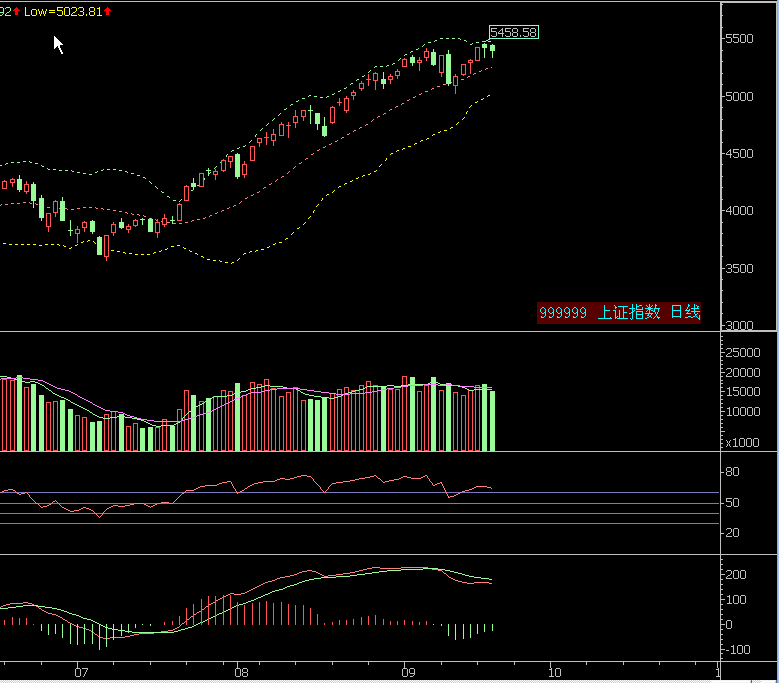Click the 5500 price axis value

tap(739, 39)
